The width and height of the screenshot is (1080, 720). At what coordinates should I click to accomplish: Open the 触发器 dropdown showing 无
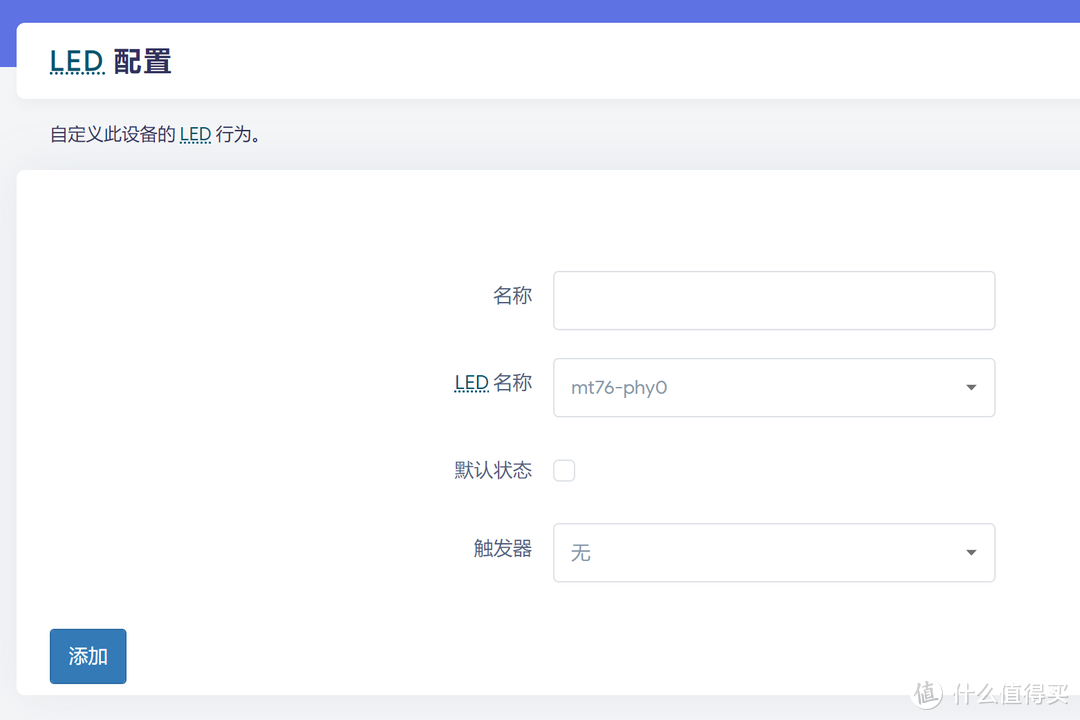(x=773, y=552)
